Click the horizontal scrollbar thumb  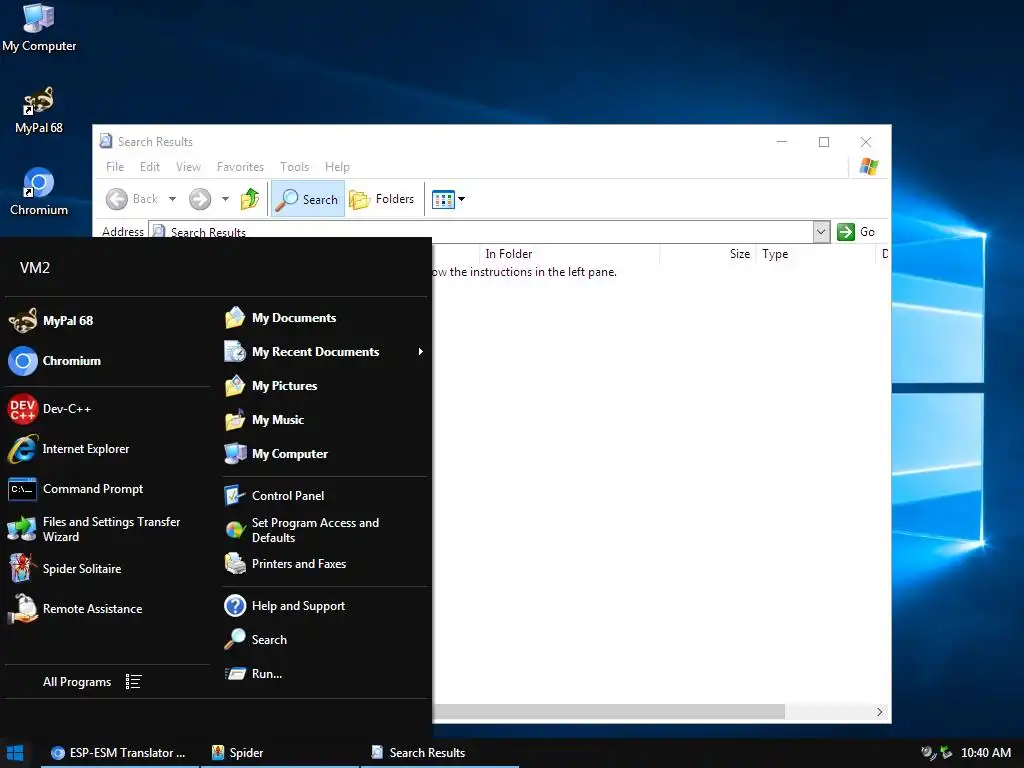(608, 712)
